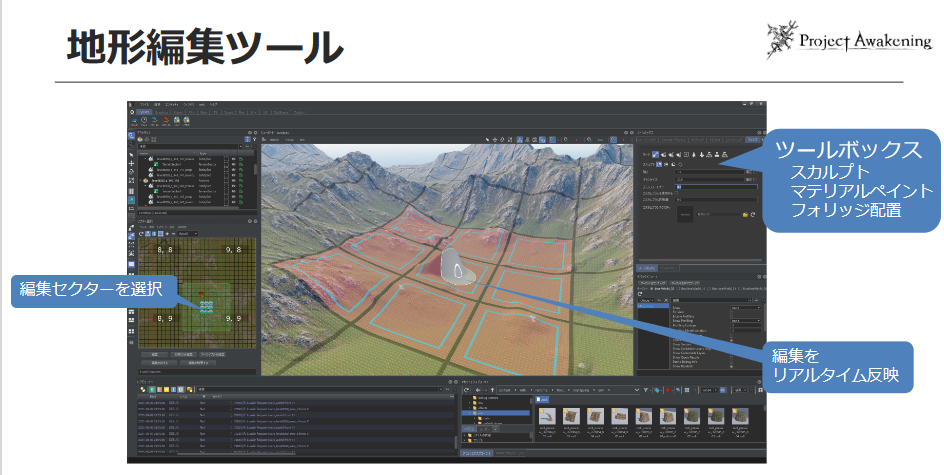Toggle the yellow log level filter square
The image size is (944, 475).
[166, 390]
